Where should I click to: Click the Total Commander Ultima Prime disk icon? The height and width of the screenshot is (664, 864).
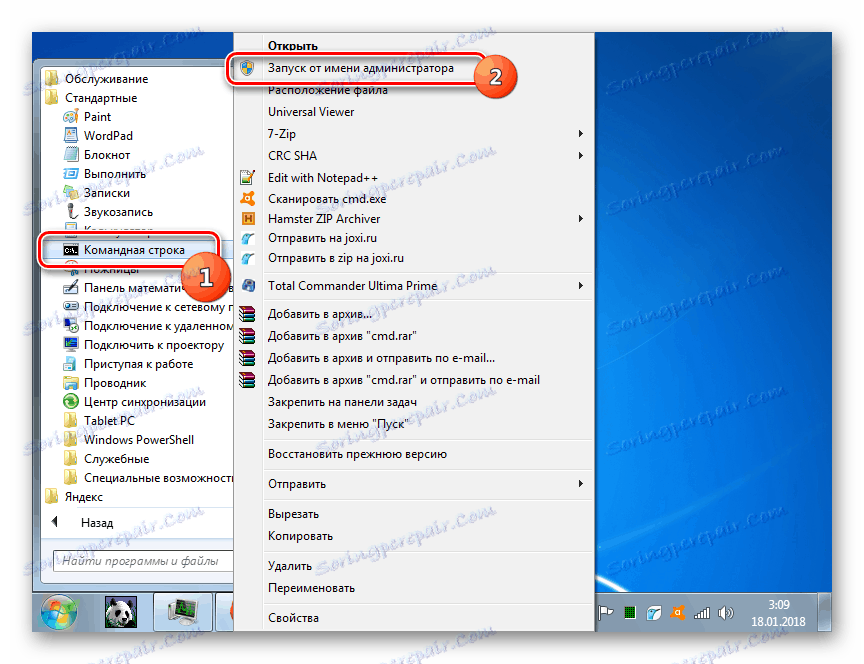click(x=248, y=285)
